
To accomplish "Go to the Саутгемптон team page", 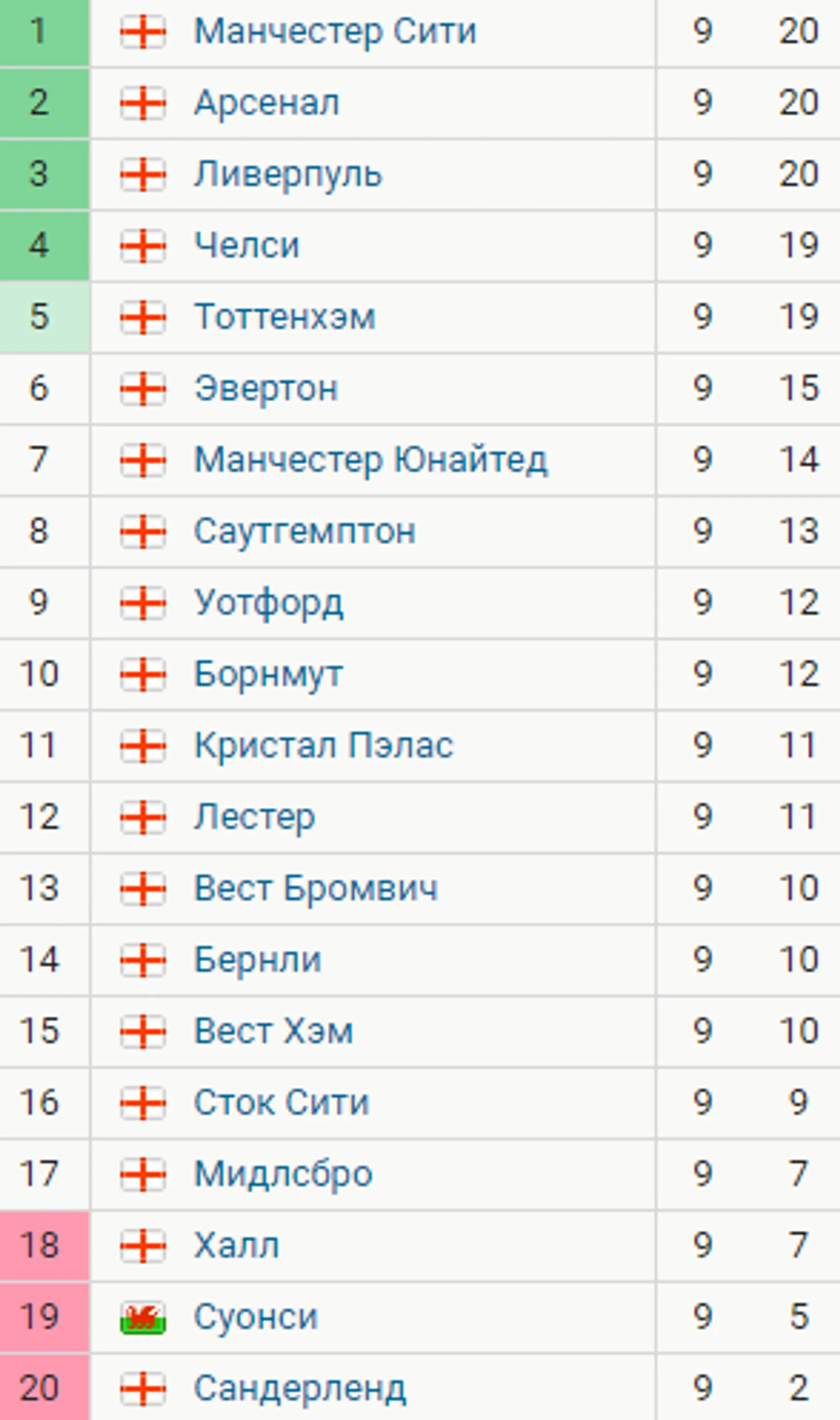I will click(305, 532).
